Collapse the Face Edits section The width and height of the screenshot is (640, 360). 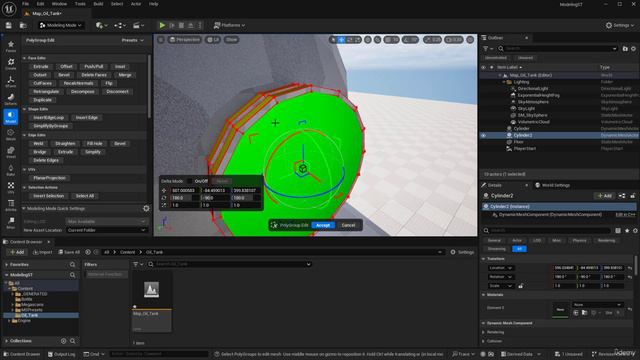tap(24, 58)
